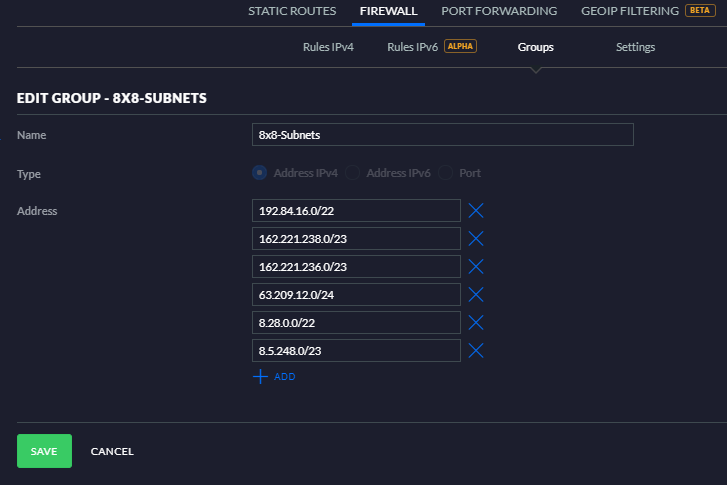Go to Rules IPv4 sub-tab
The width and height of the screenshot is (727, 485).
(x=328, y=47)
